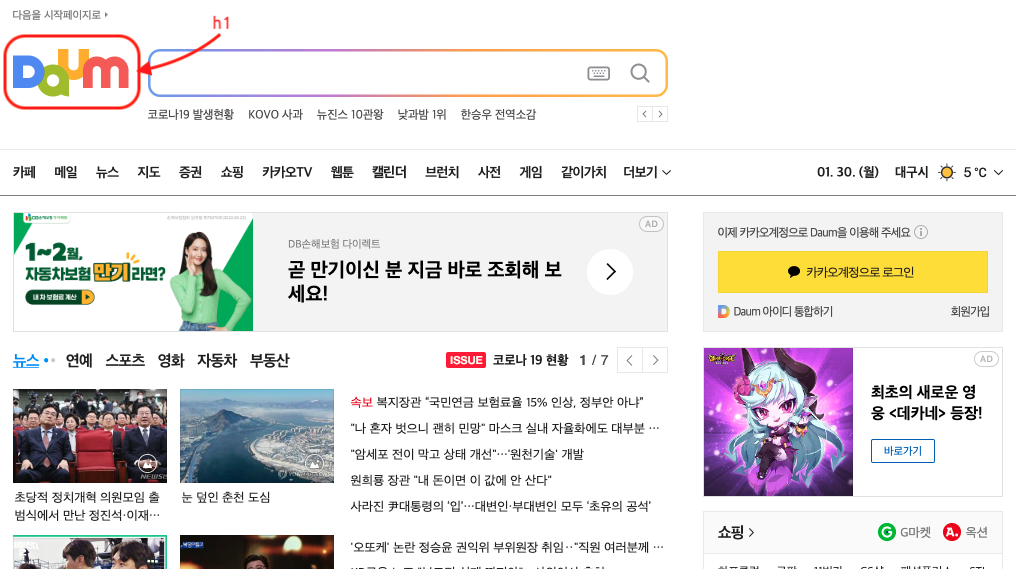Viewport: 1016px width, 569px height.
Task: Click the round arrow on insurance banner
Action: click(x=610, y=272)
